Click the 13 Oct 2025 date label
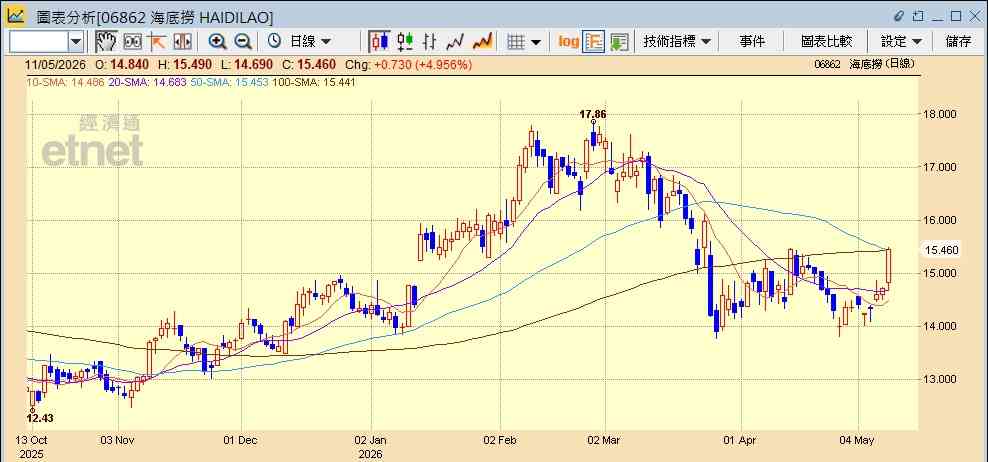This screenshot has height=462, width=988. tap(32, 446)
